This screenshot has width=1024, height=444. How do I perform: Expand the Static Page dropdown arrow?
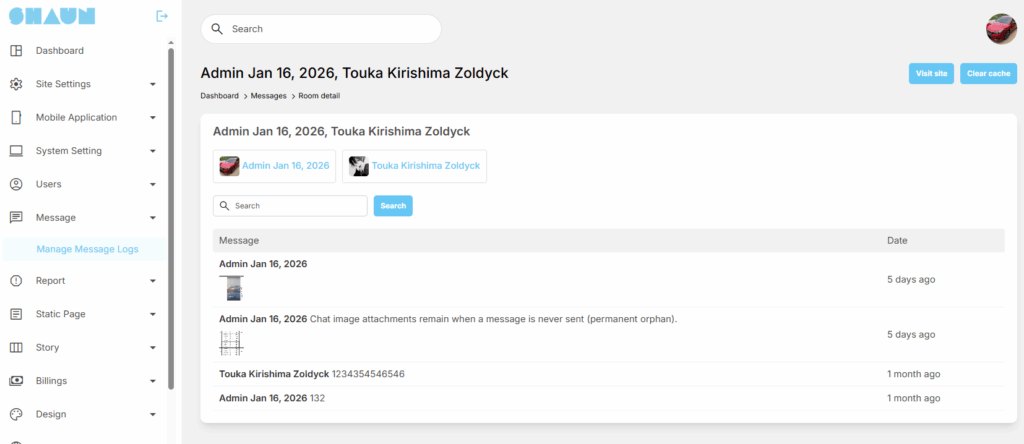tap(153, 315)
